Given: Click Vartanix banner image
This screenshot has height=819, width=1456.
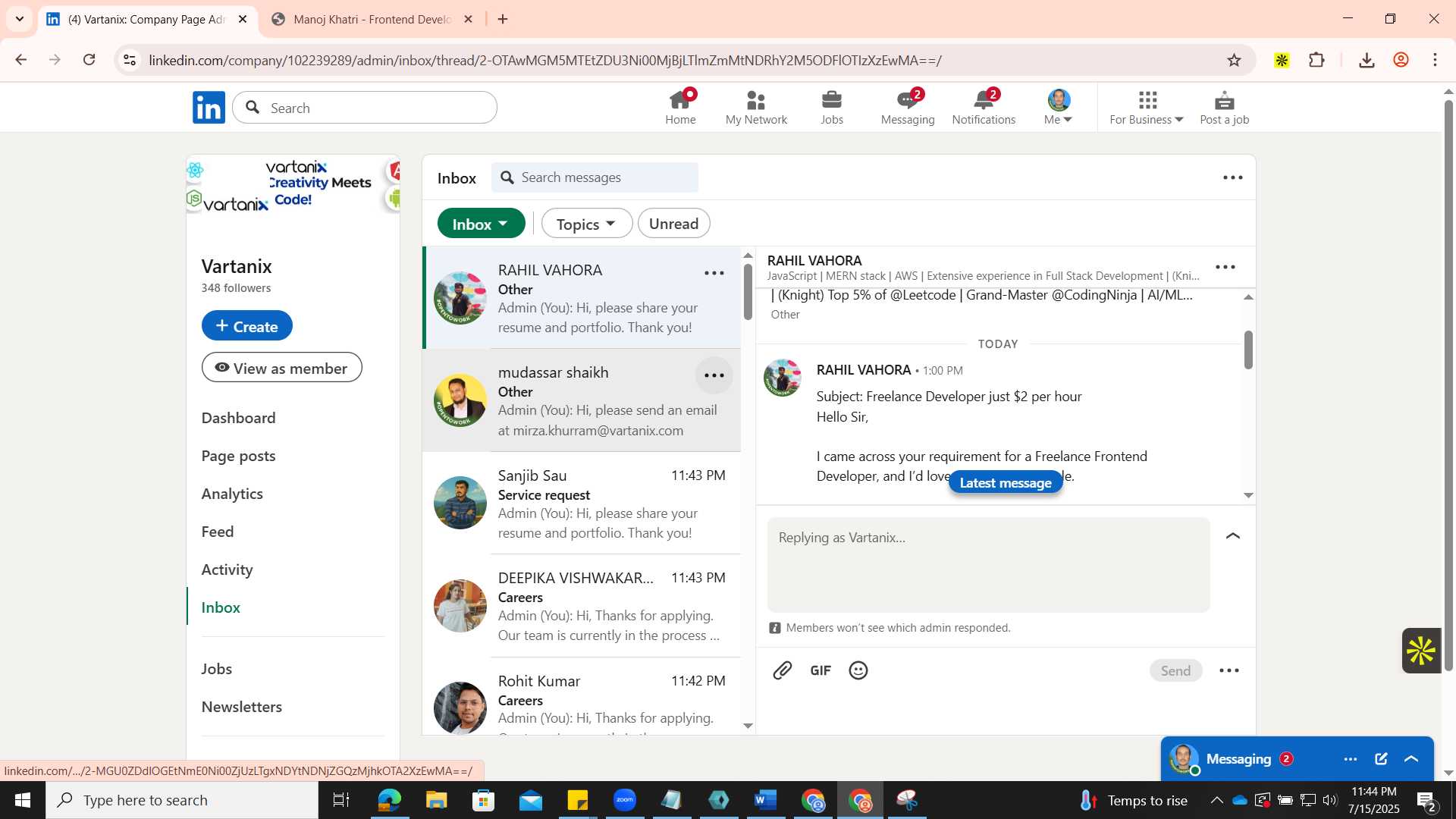Looking at the screenshot, I should pos(293,185).
